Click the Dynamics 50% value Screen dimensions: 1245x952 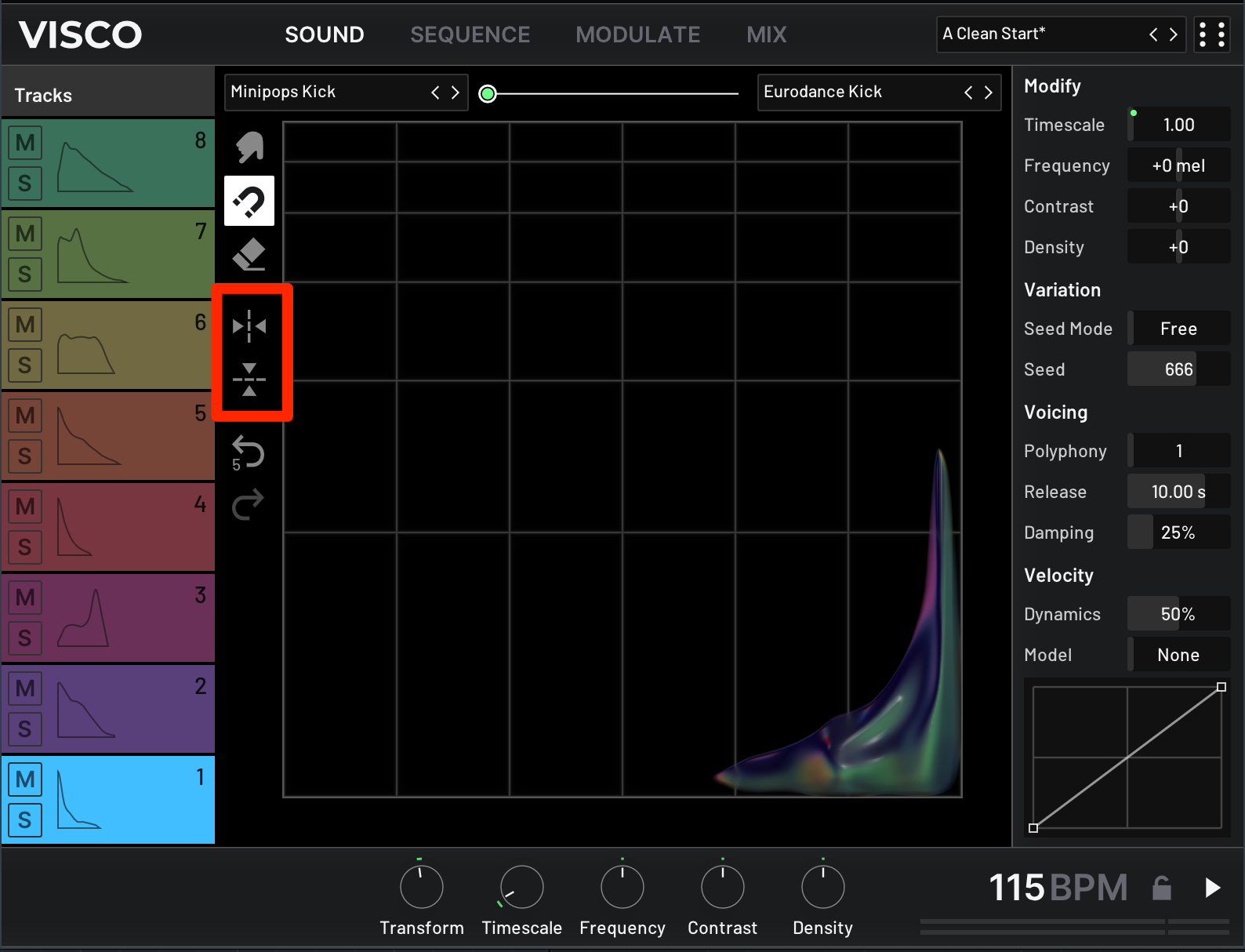pyautogui.click(x=1179, y=614)
